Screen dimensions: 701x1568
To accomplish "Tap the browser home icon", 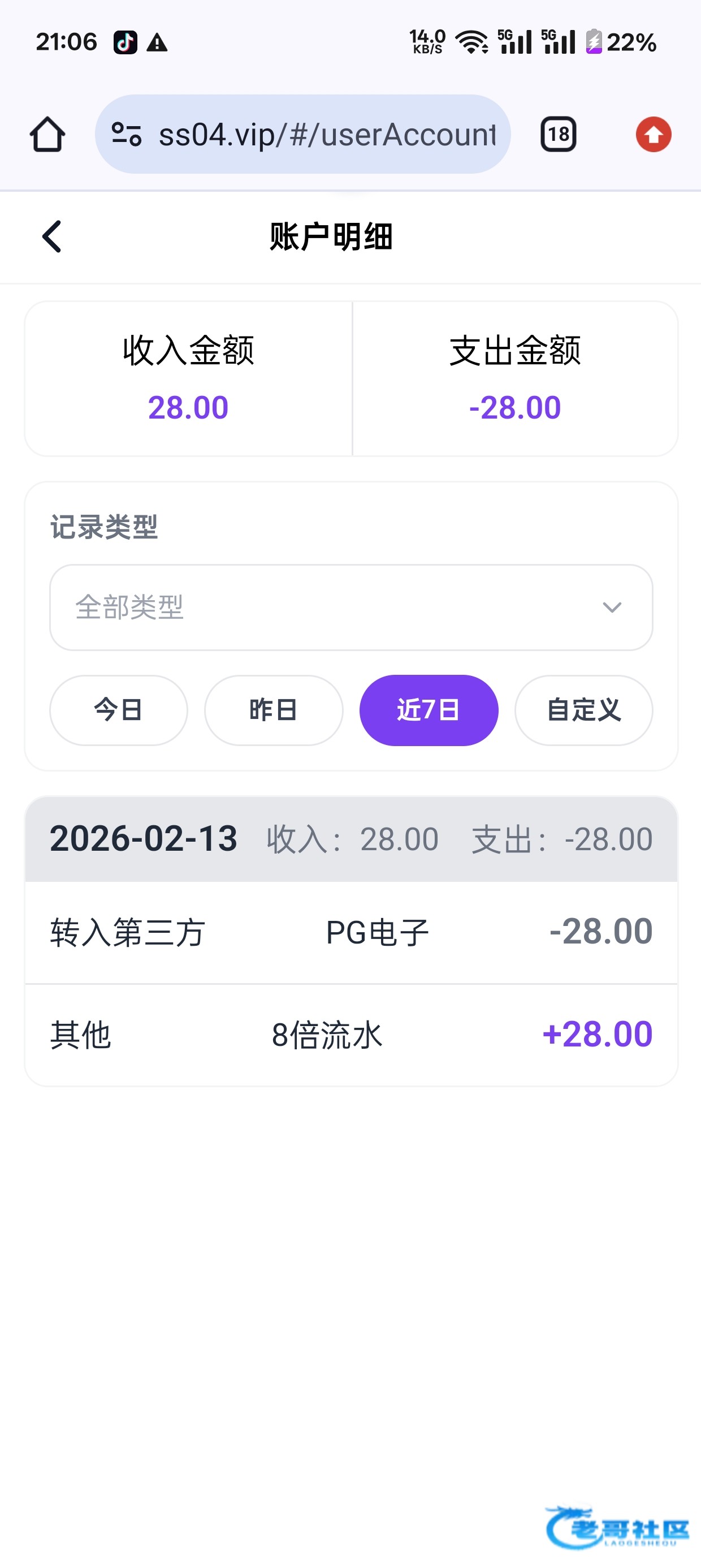I will coord(47,135).
